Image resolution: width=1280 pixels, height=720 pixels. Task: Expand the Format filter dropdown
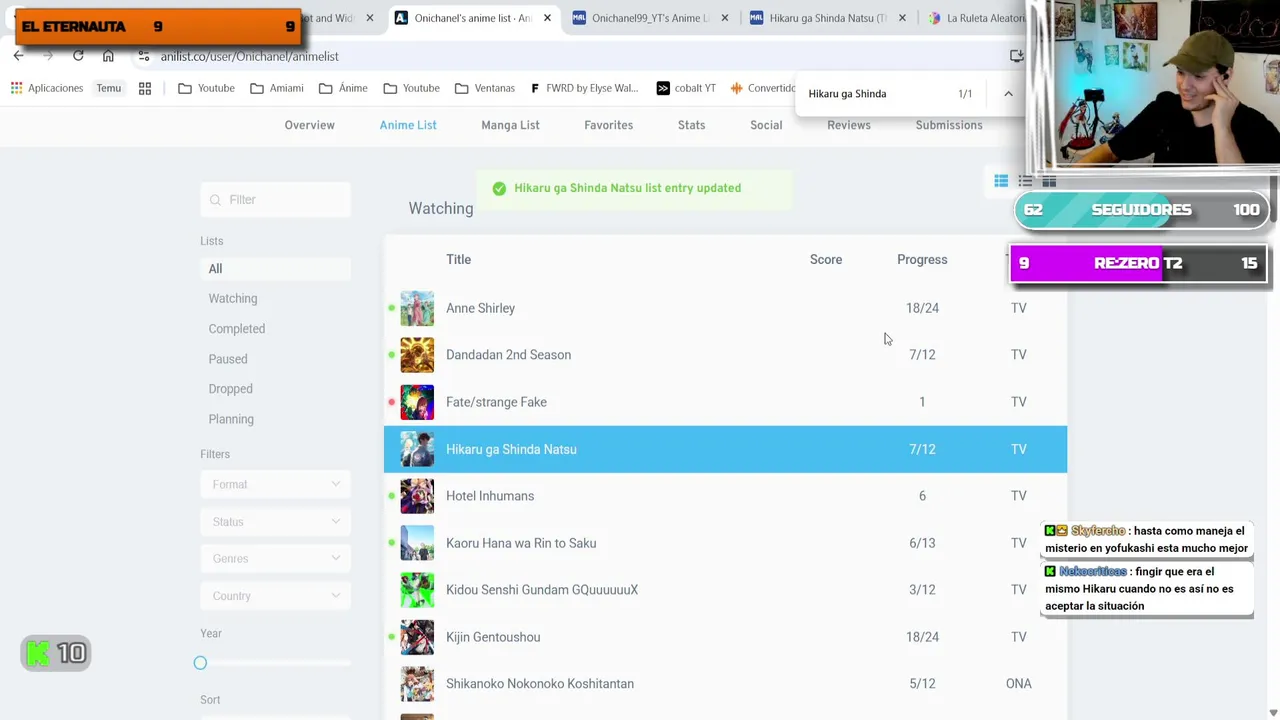[x=275, y=484]
